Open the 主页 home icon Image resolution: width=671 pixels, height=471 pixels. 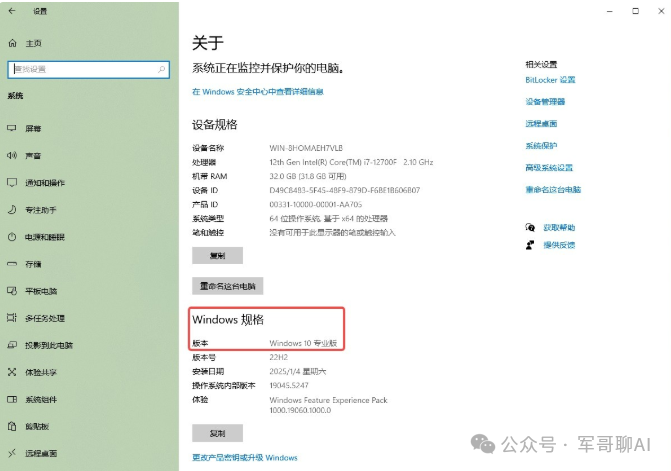click(12, 43)
